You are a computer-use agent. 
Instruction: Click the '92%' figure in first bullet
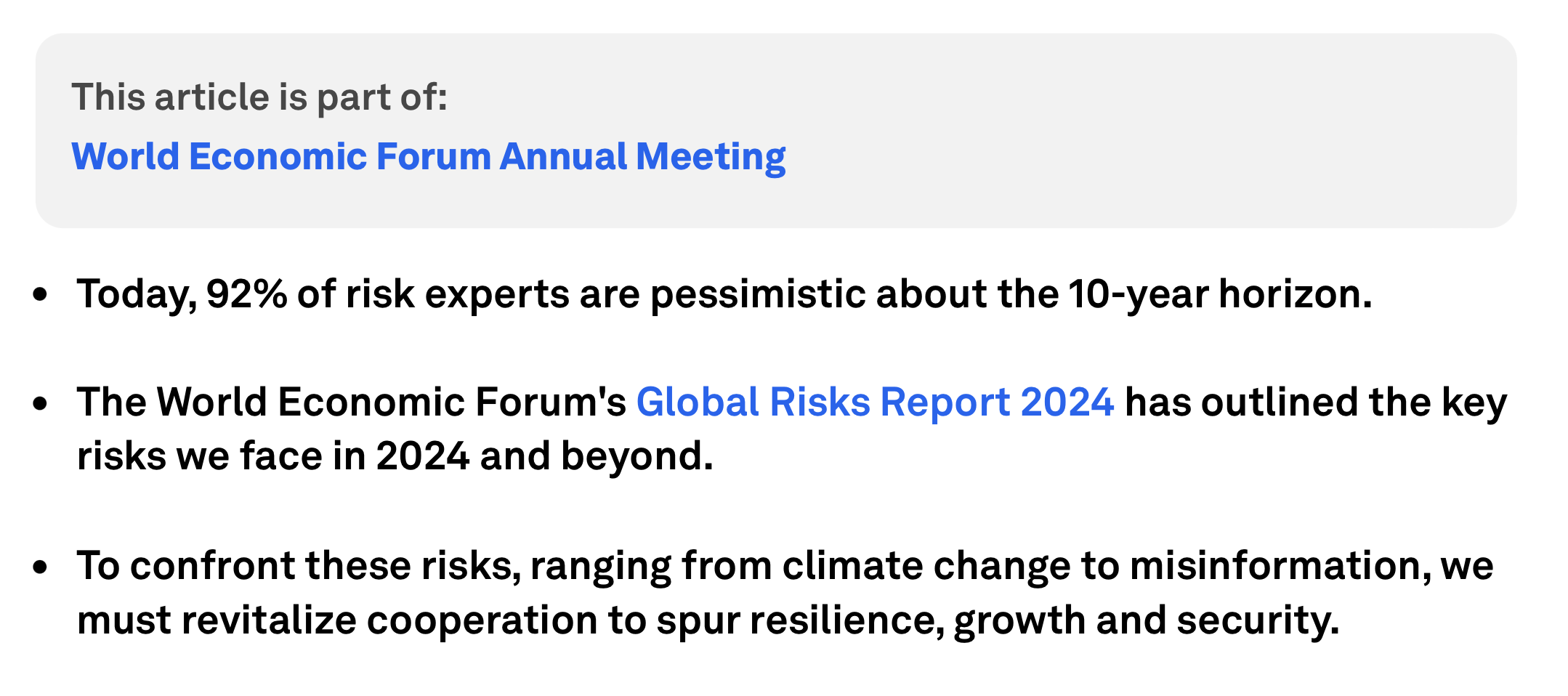point(247,294)
